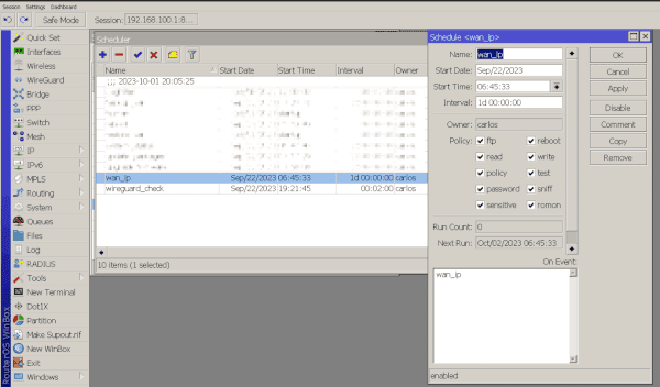Click the undo arrow icon in top toolbar
This screenshot has width=660, height=387.
click(x=8, y=20)
